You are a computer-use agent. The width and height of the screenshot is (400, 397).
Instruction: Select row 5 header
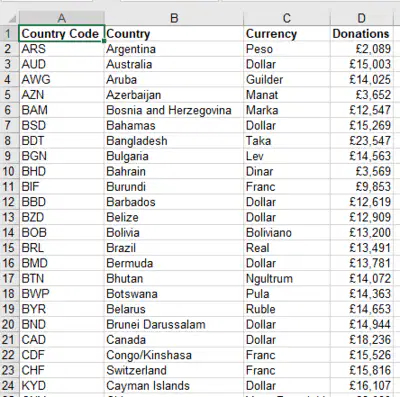[9, 95]
